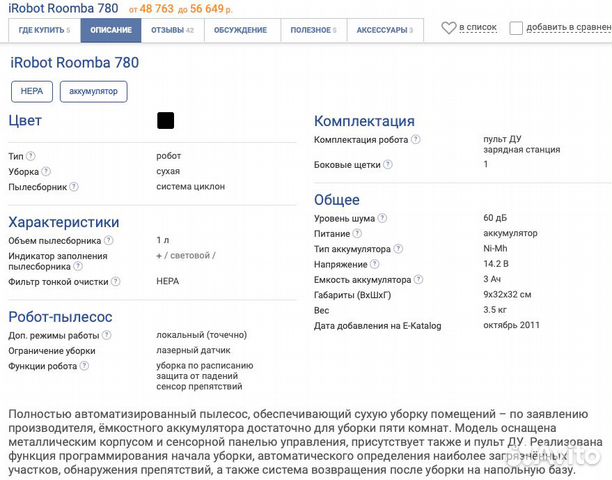Click the в список link
The image size is (612, 480).
478,27
